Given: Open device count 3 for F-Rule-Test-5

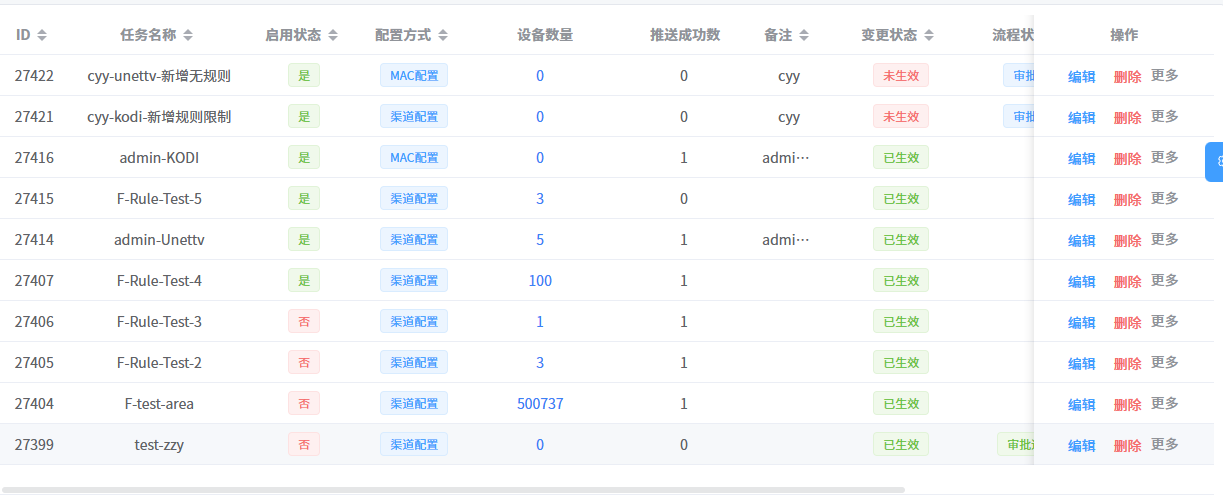Looking at the screenshot, I should (540, 198).
